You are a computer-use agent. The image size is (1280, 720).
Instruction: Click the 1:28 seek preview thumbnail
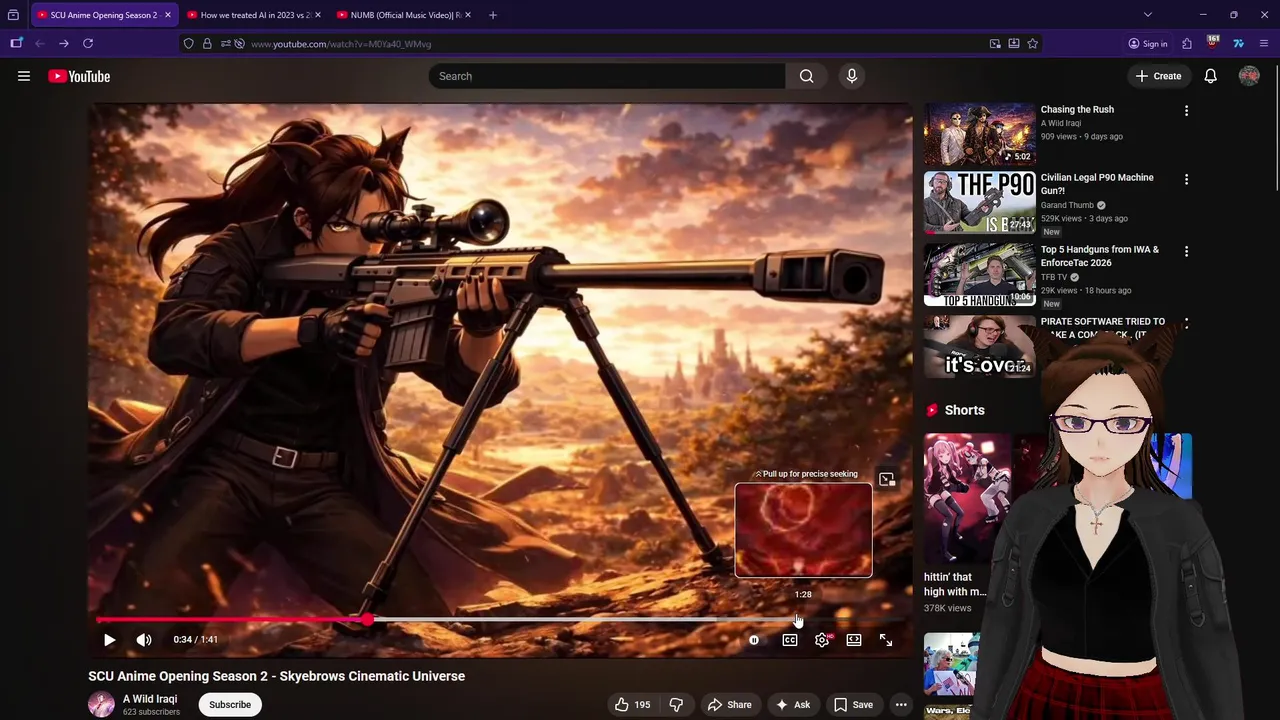tap(804, 531)
